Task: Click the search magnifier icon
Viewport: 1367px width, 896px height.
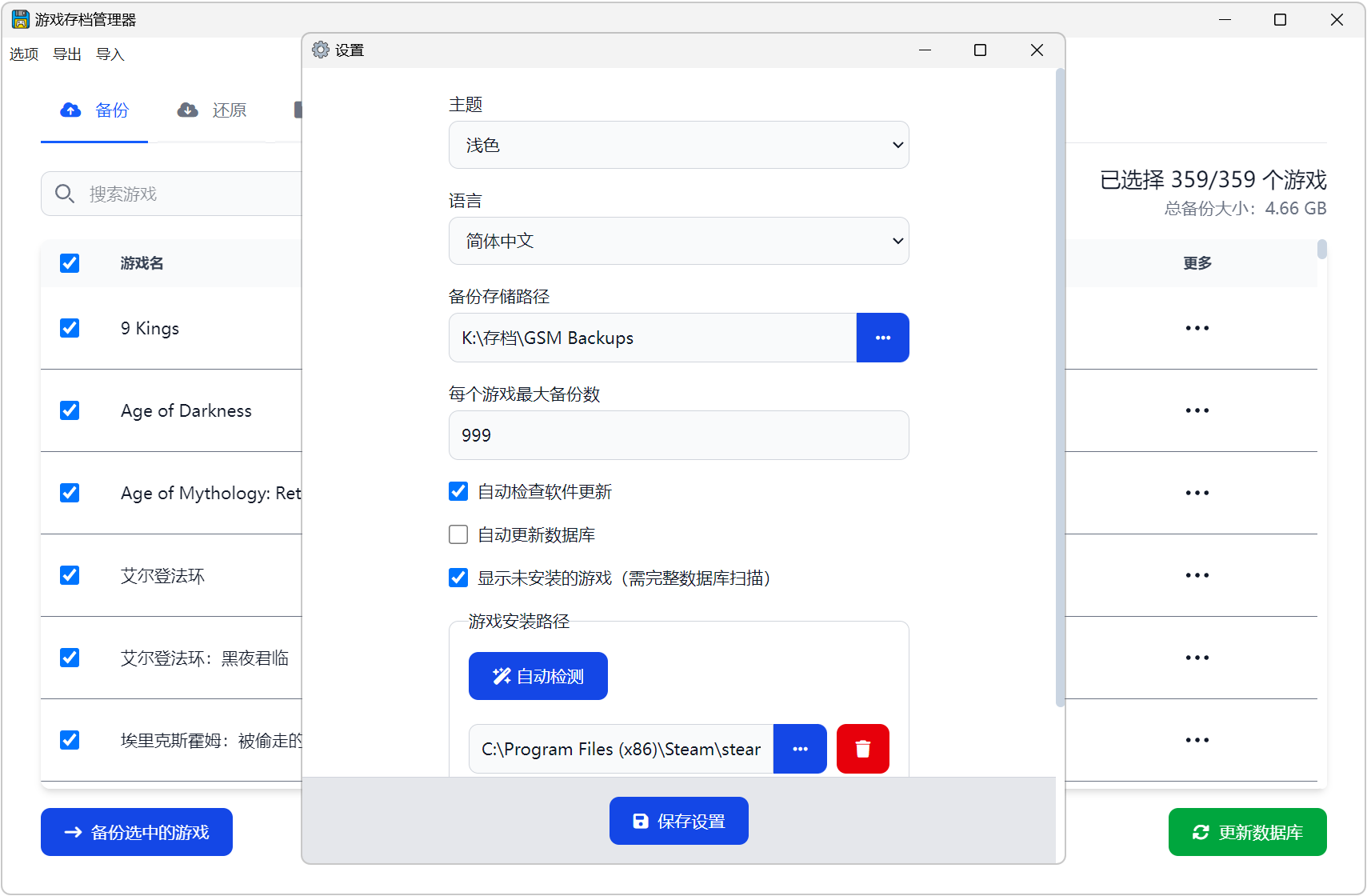Action: 65,194
